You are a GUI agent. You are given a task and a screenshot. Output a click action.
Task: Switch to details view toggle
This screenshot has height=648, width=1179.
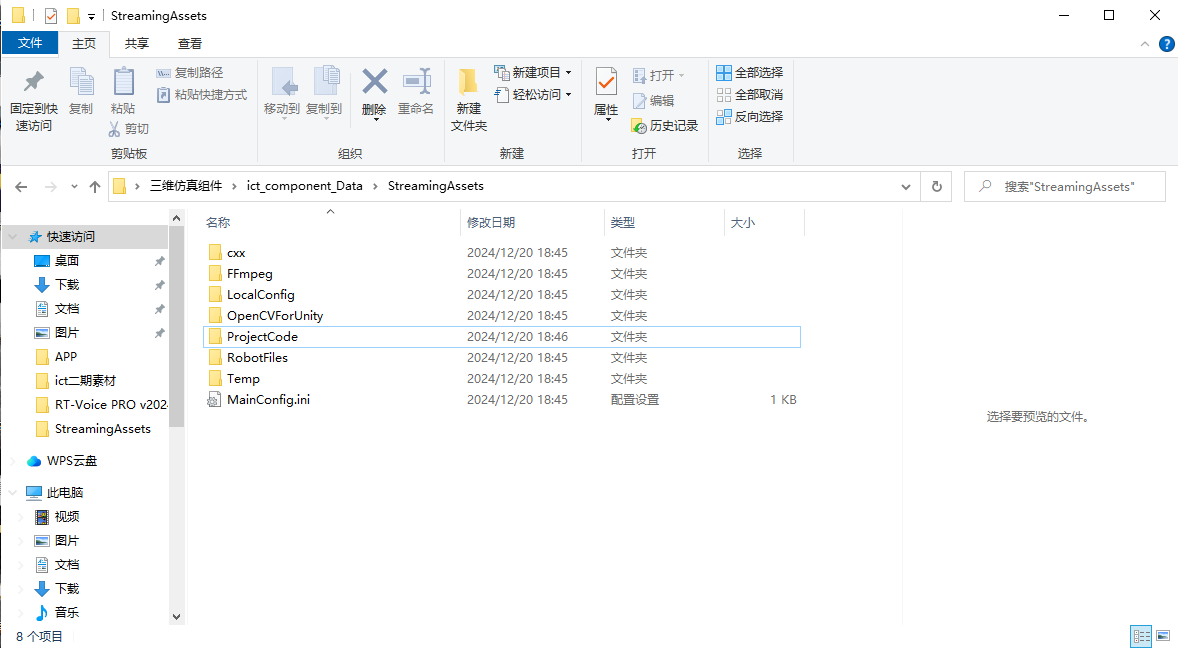pyautogui.click(x=1141, y=636)
